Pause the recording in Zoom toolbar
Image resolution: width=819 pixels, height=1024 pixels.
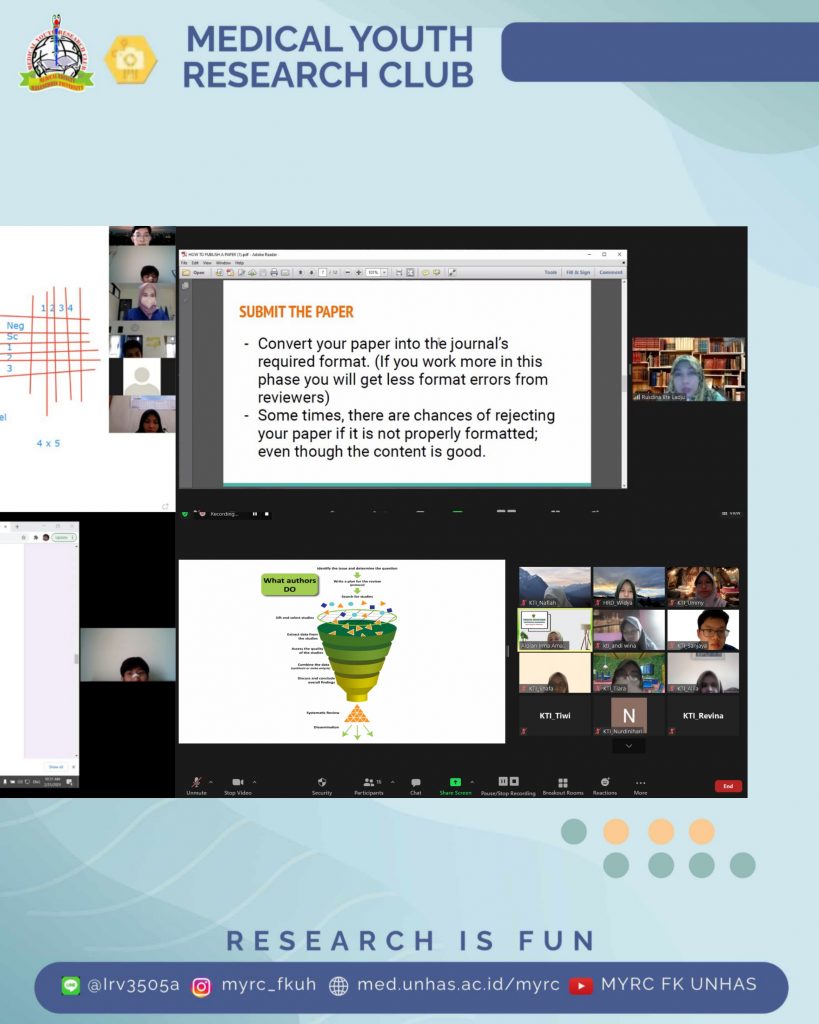tap(503, 781)
